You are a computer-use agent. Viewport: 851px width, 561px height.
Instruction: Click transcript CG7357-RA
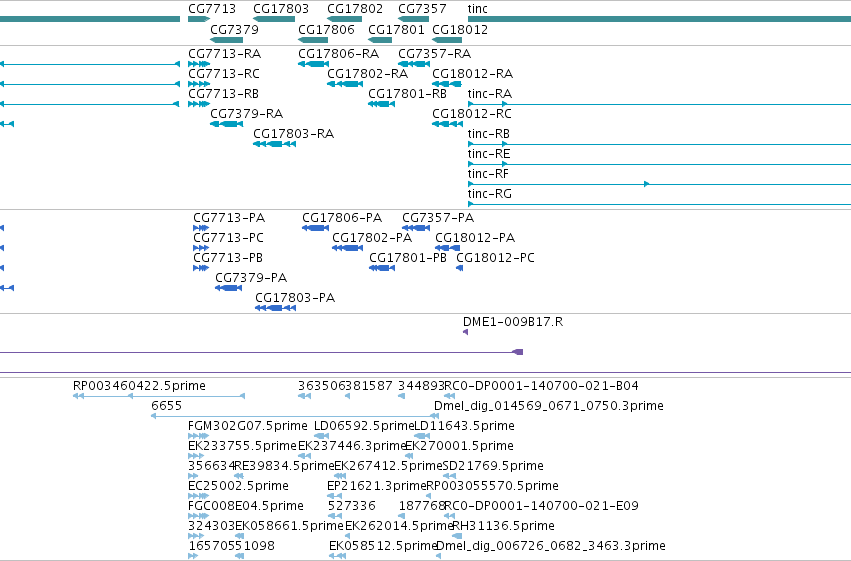434,54
